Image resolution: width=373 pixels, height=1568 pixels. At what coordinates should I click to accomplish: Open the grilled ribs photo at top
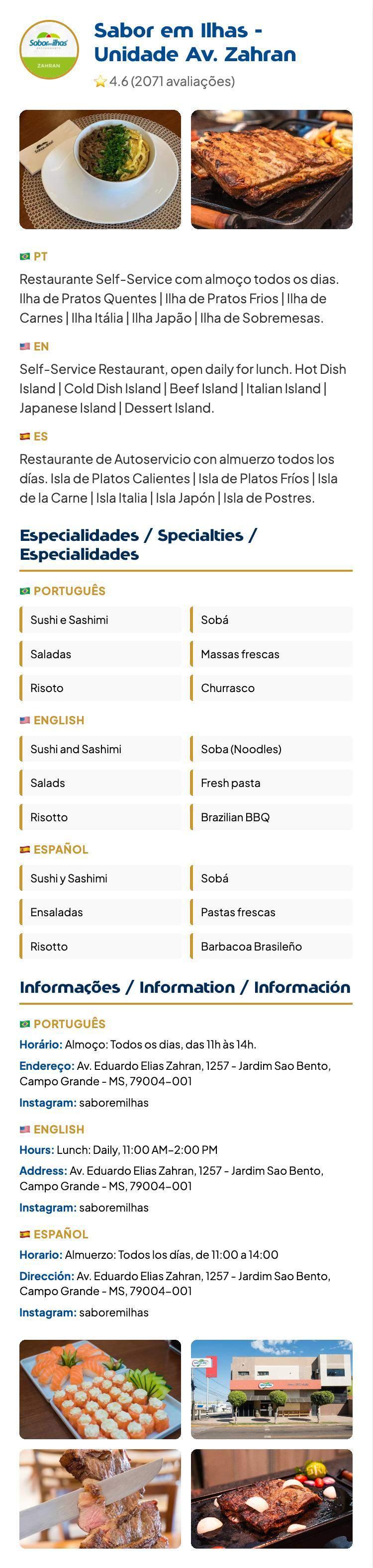(272, 170)
